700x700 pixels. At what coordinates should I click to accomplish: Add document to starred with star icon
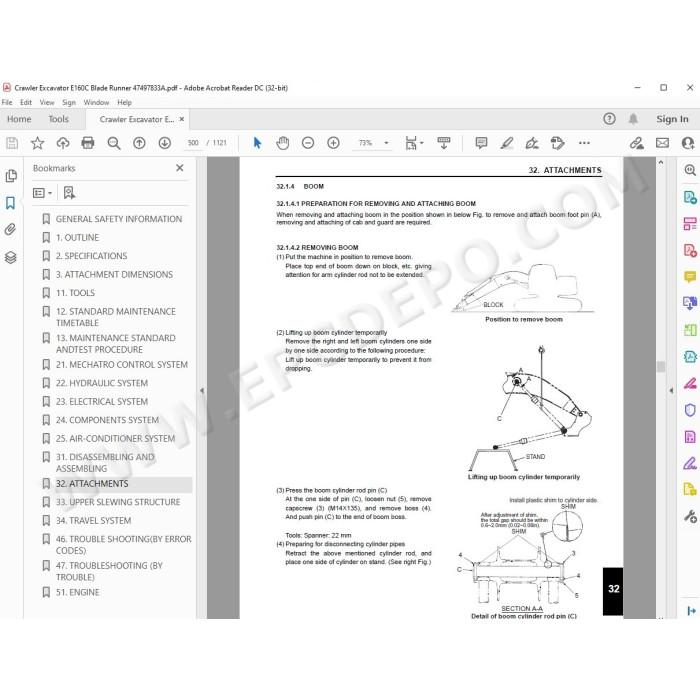pos(37,143)
